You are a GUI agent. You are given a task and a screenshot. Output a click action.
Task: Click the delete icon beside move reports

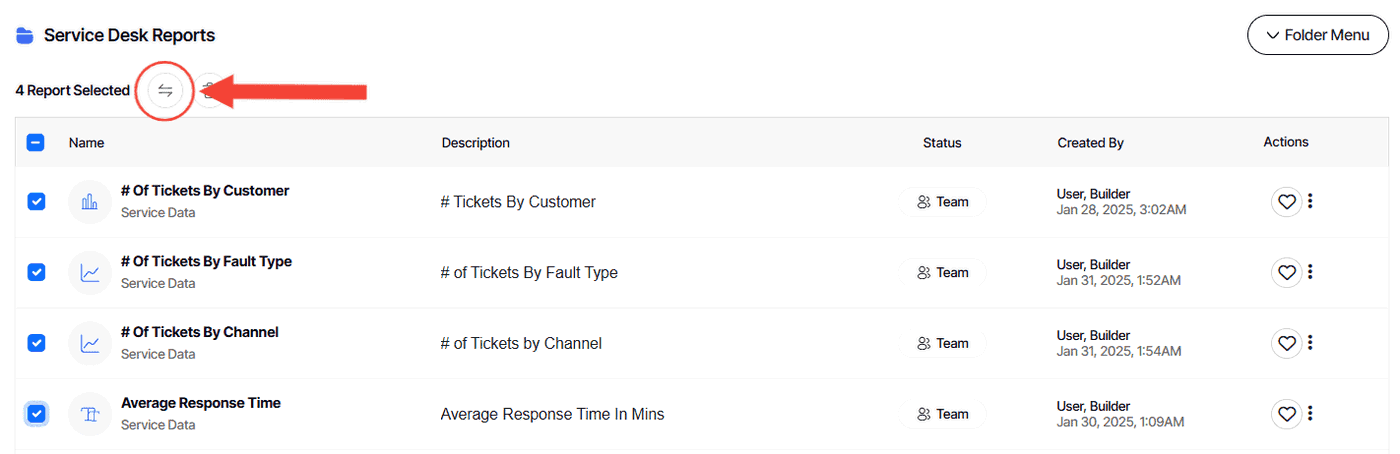[x=208, y=90]
